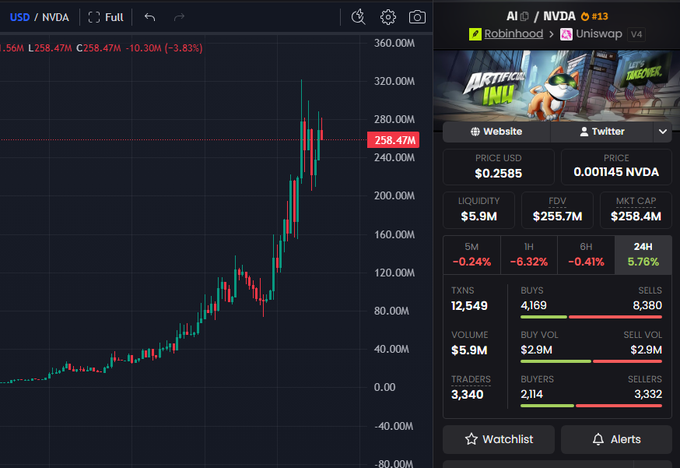
Task: Click the BUY VOL $2.9M value
Action: 536,350
